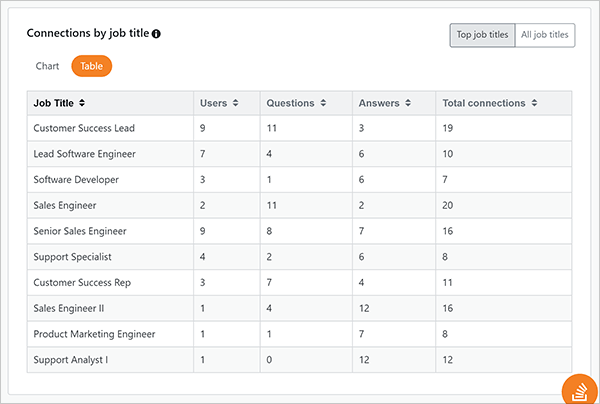This screenshot has height=404, width=600.
Task: Switch to All job titles
Action: tap(545, 35)
